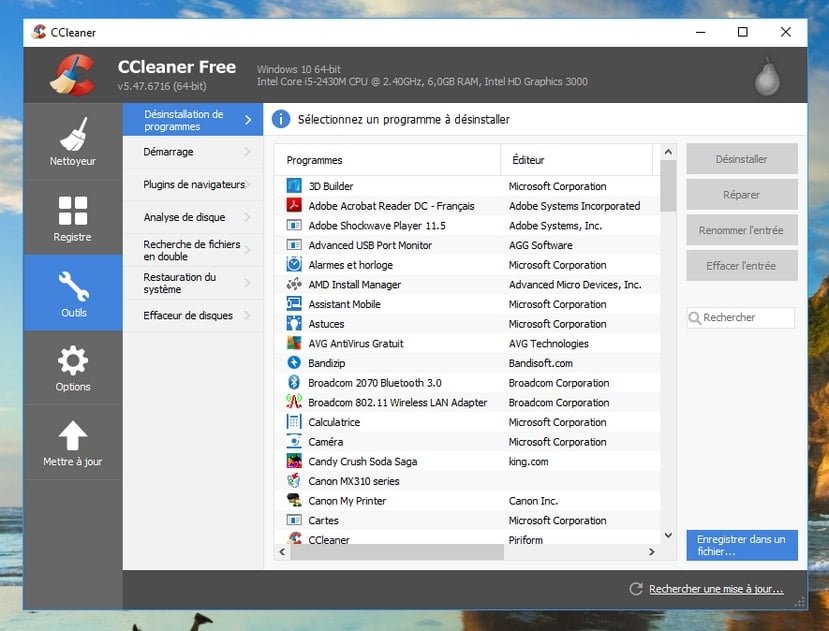Click the horizontal scrollbar thumb

coord(397,552)
